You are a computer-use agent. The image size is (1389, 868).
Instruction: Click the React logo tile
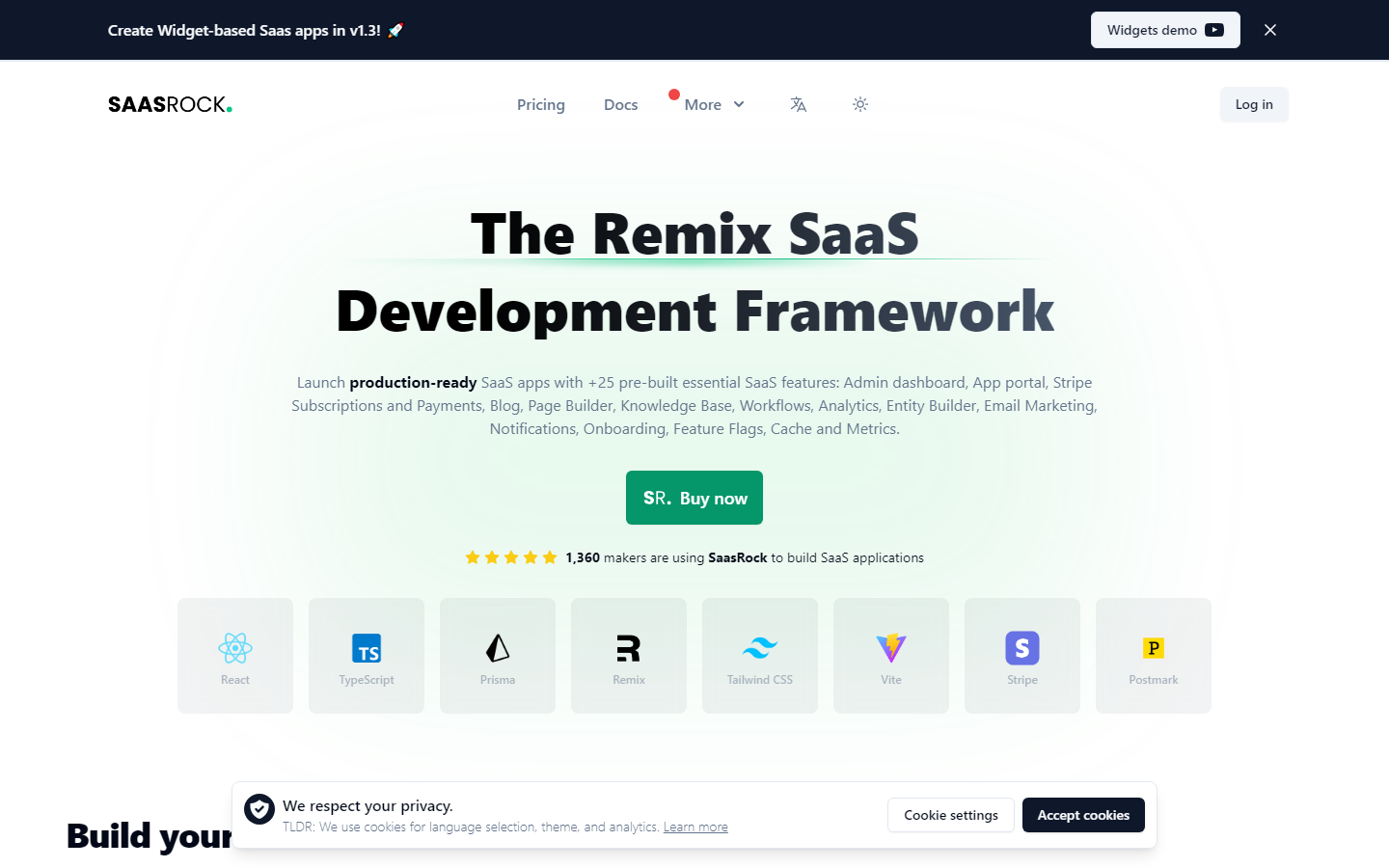(235, 656)
